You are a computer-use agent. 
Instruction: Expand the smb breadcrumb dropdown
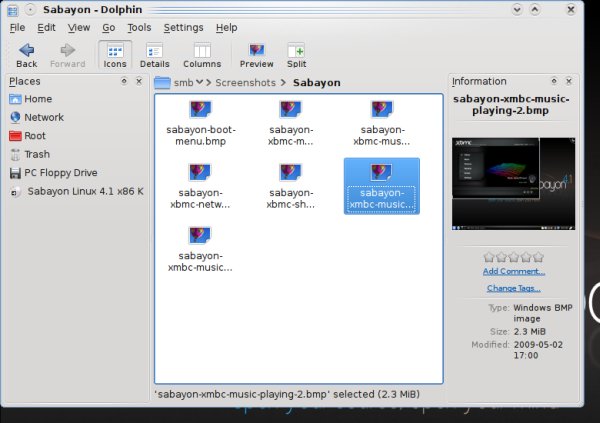[x=199, y=82]
